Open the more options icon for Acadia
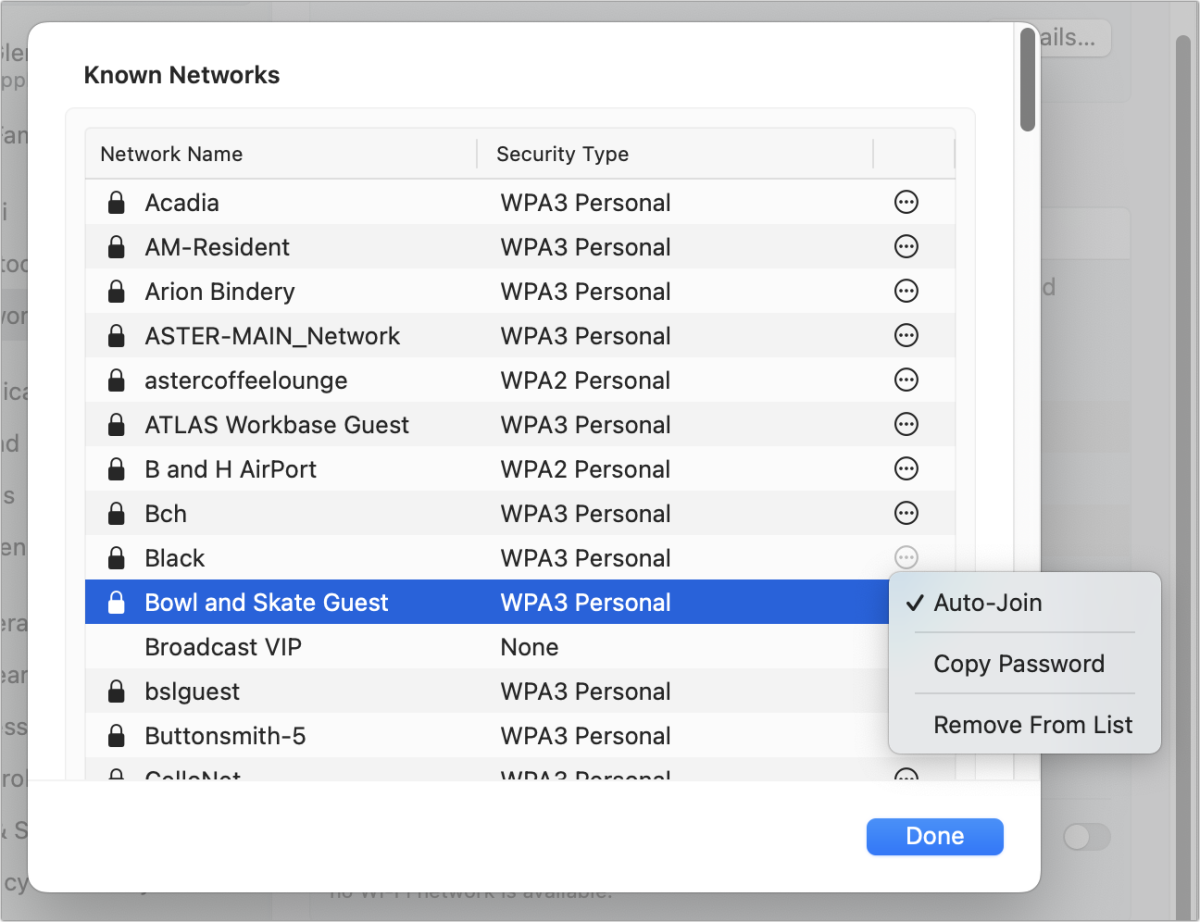The image size is (1200, 922). 906,203
